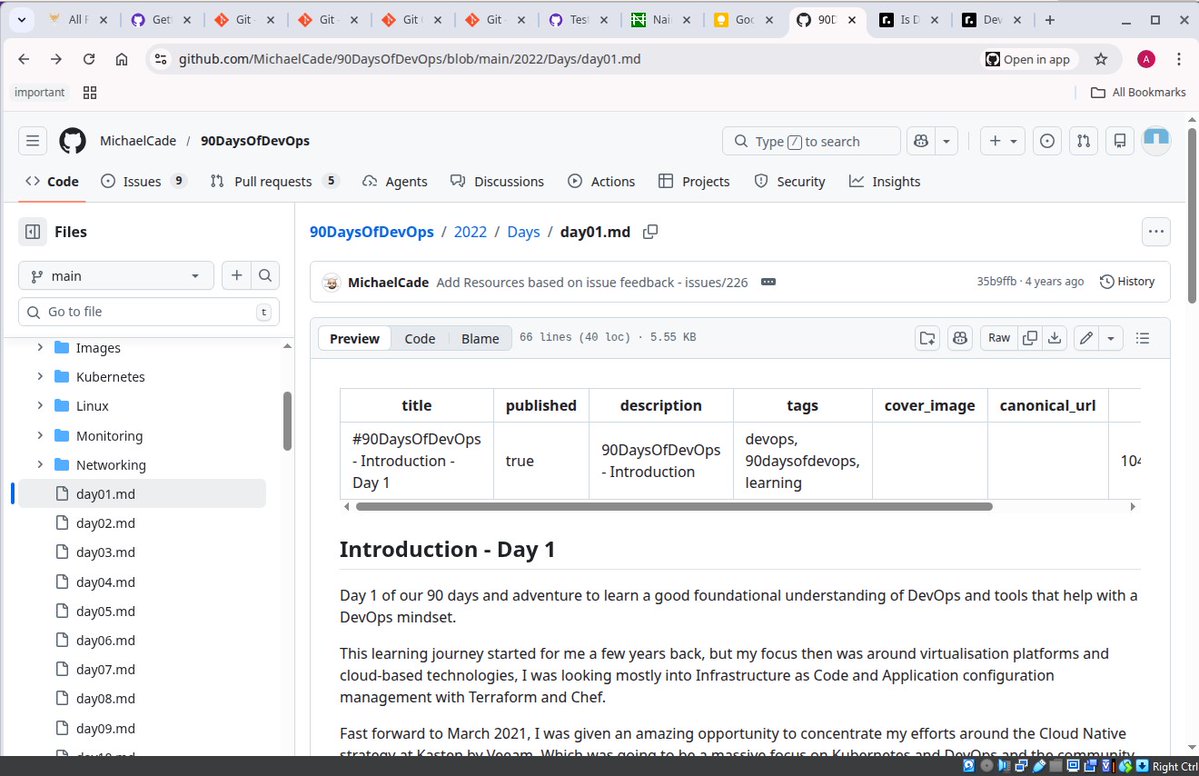Expand the commit message details ellipsis
Image resolution: width=1199 pixels, height=776 pixels.
[x=768, y=282]
